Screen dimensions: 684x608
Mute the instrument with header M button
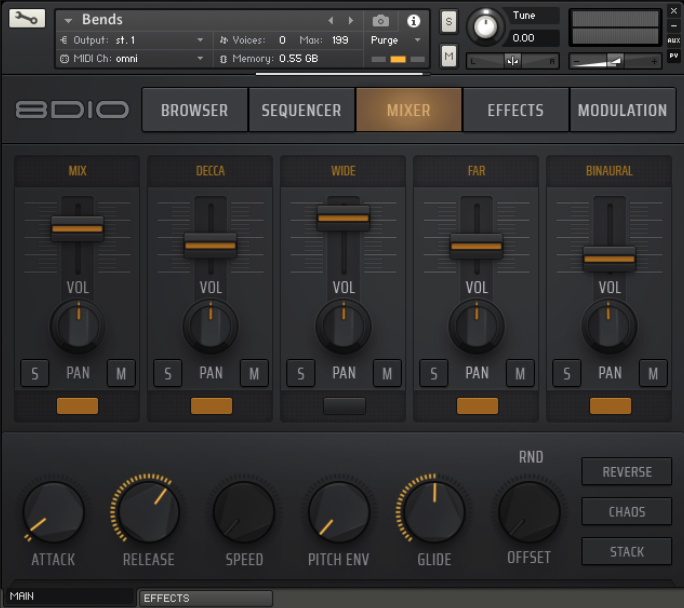pyautogui.click(x=449, y=56)
